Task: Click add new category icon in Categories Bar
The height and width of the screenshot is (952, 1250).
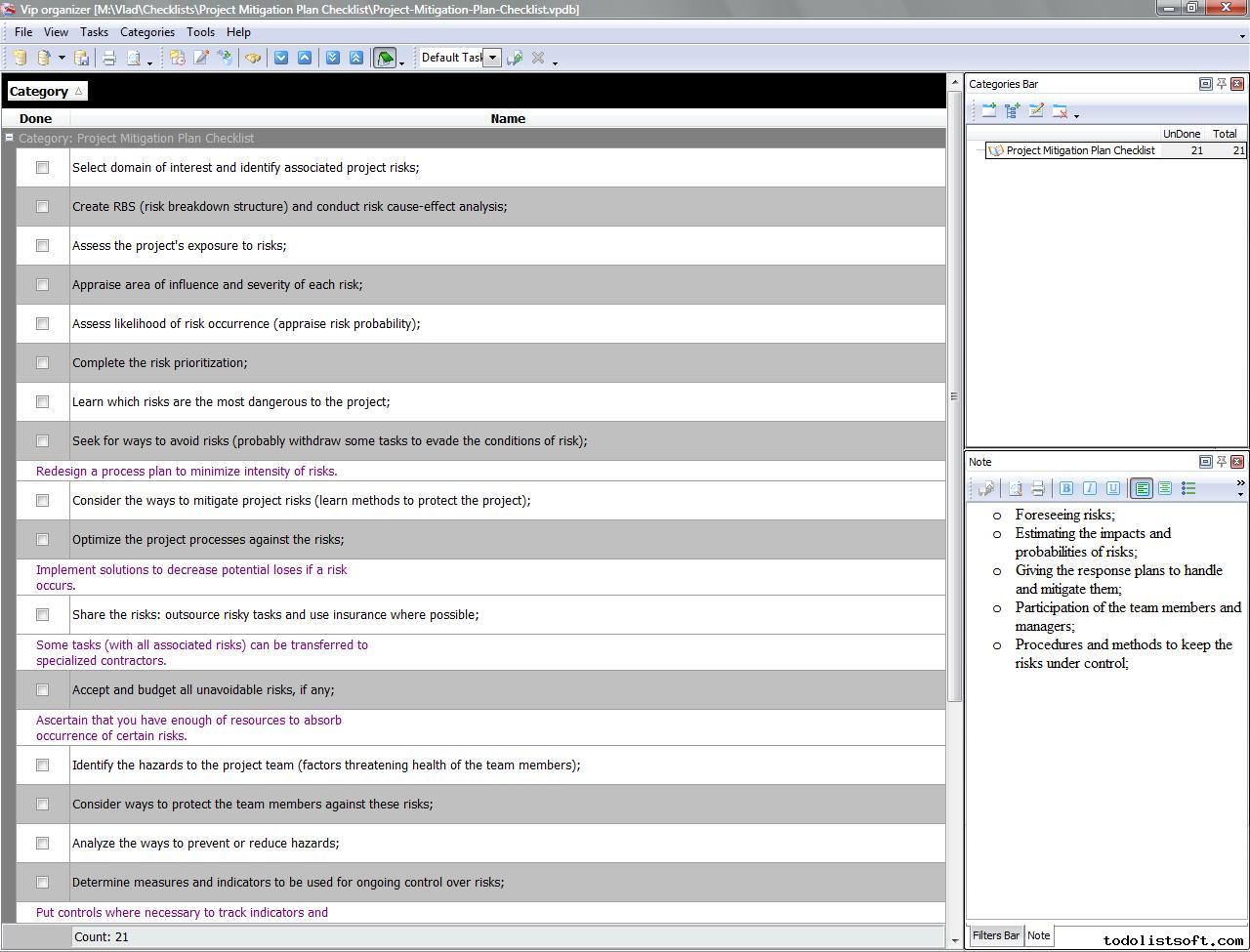Action: click(988, 111)
